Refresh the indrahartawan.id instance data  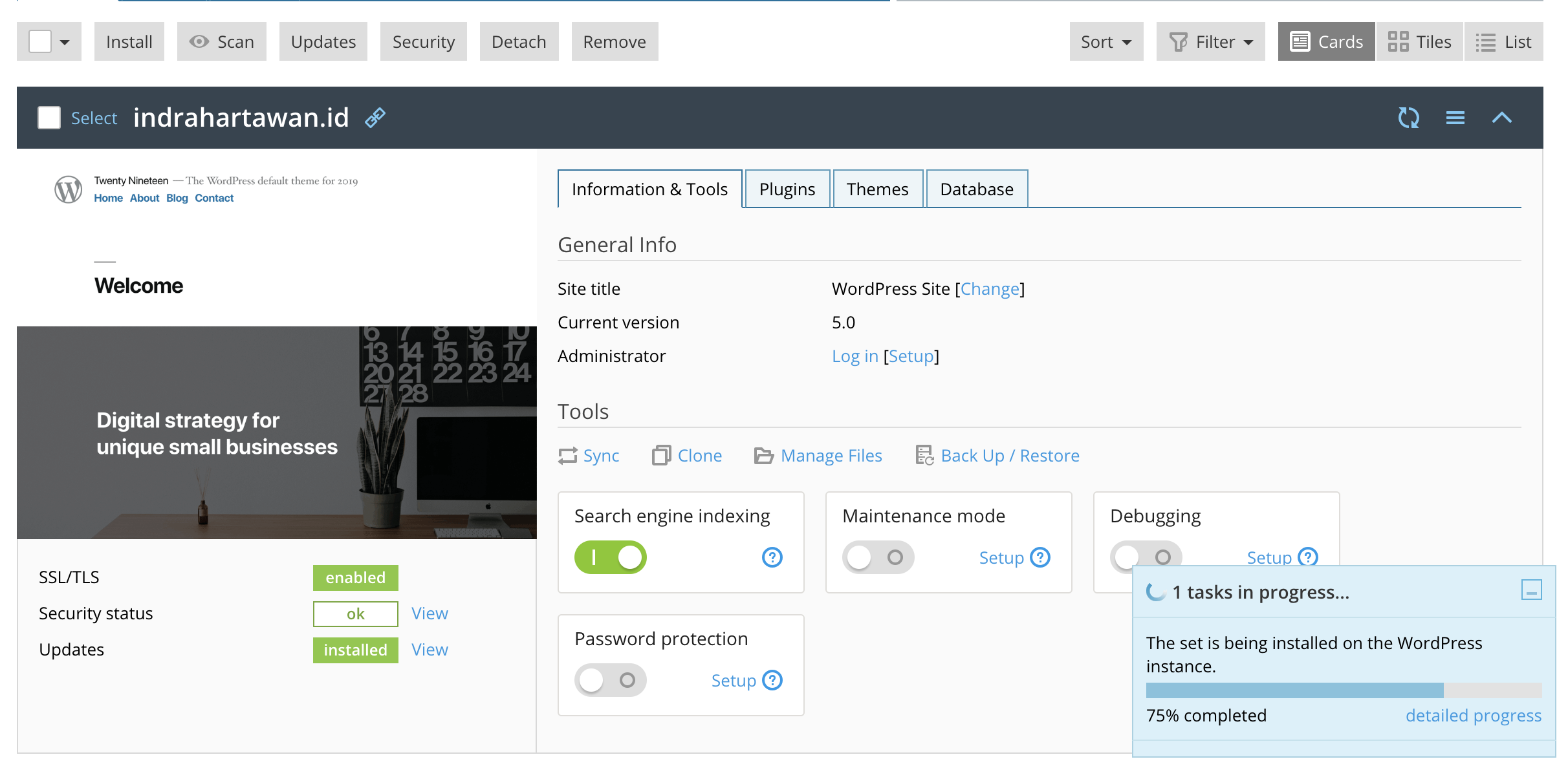[x=1409, y=118]
